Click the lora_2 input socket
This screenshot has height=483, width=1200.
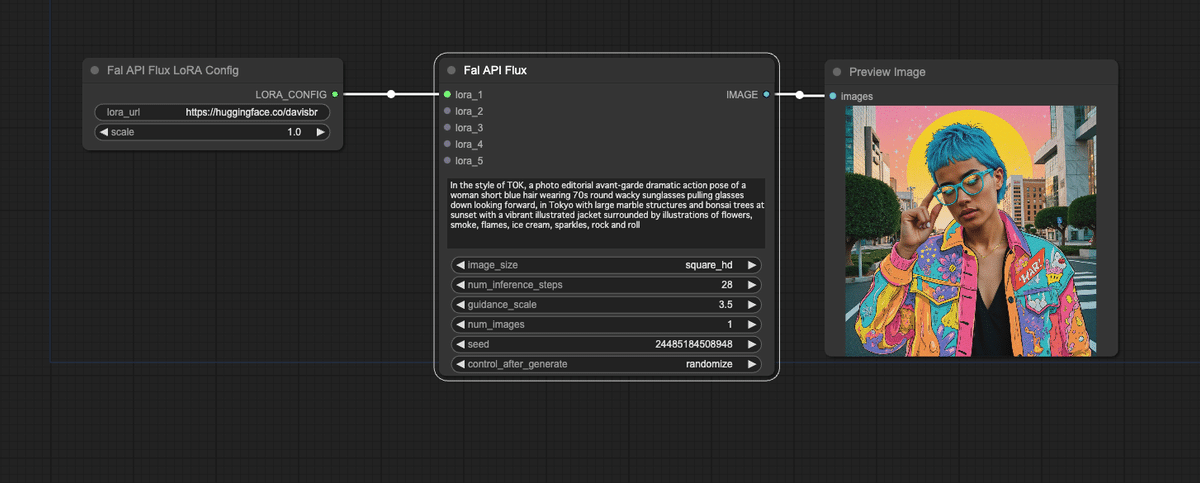(447, 111)
